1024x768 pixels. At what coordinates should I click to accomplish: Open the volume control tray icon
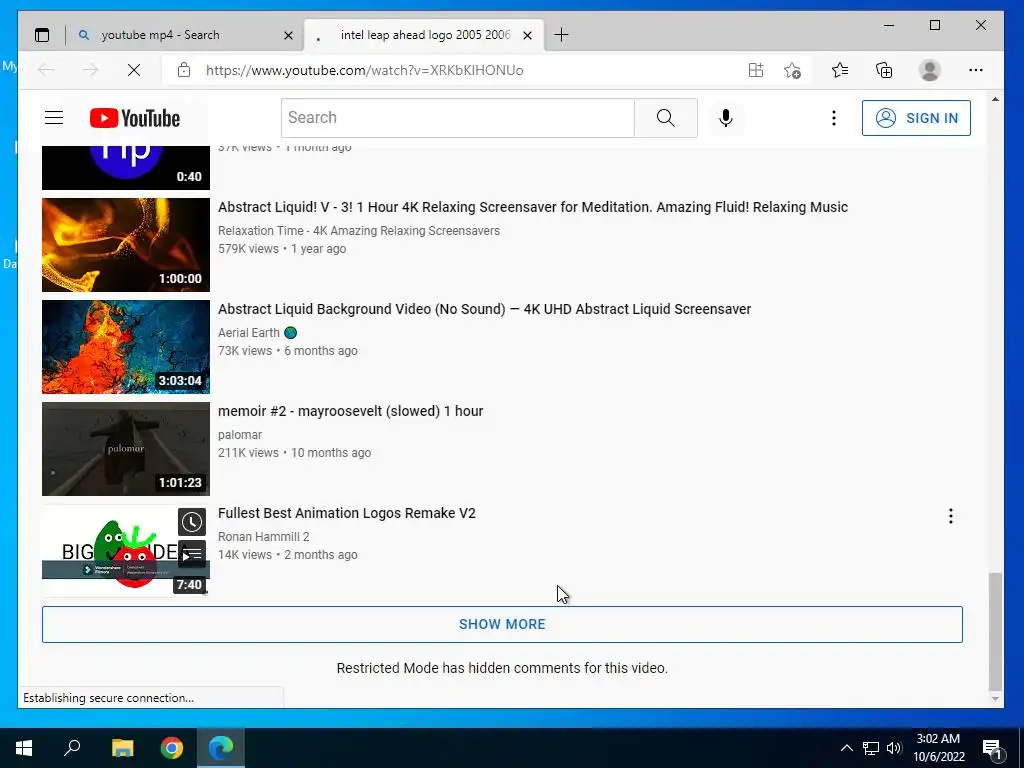(894, 748)
